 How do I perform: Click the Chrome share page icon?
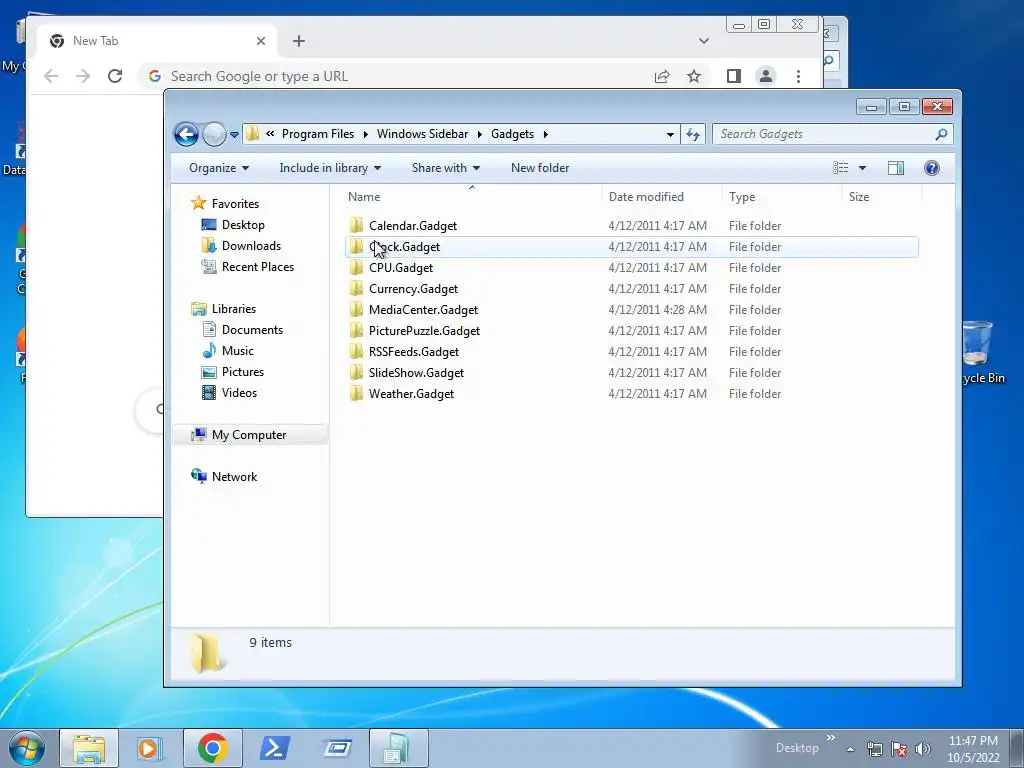662,76
